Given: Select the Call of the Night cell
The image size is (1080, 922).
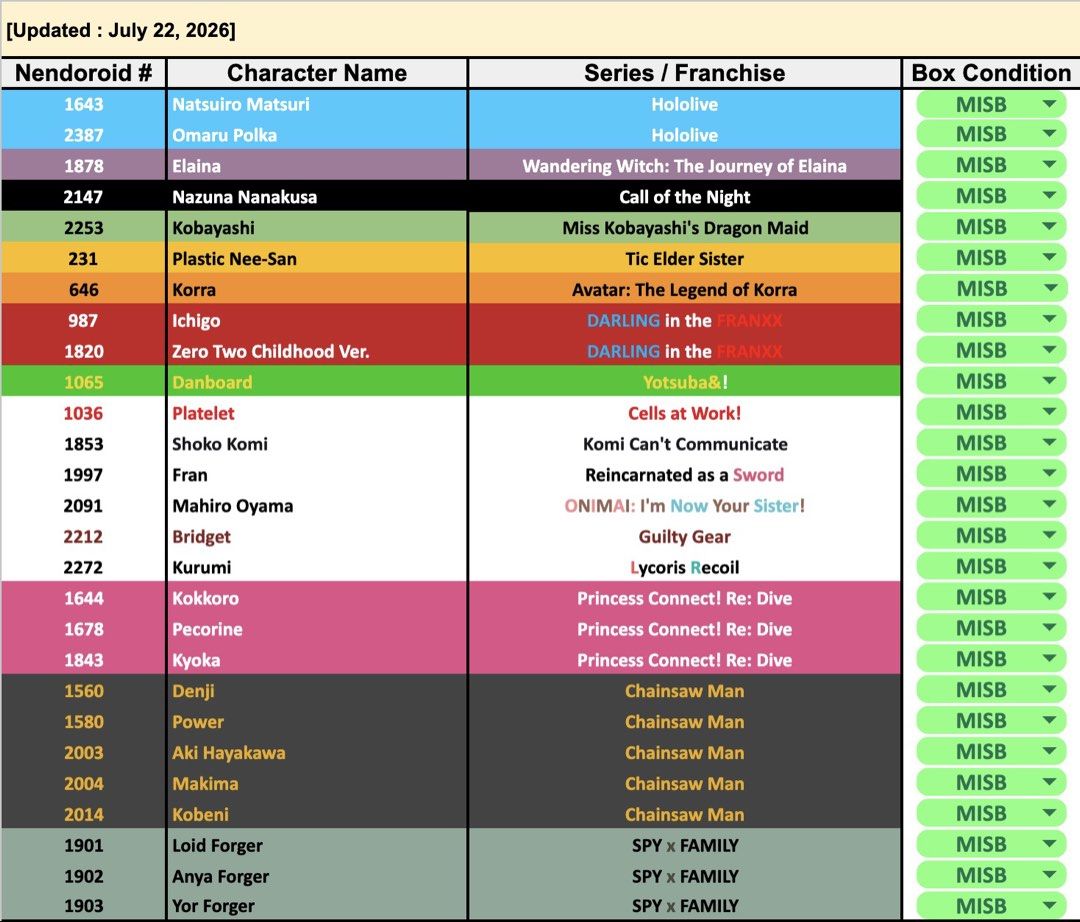Looking at the screenshot, I should tap(685, 197).
